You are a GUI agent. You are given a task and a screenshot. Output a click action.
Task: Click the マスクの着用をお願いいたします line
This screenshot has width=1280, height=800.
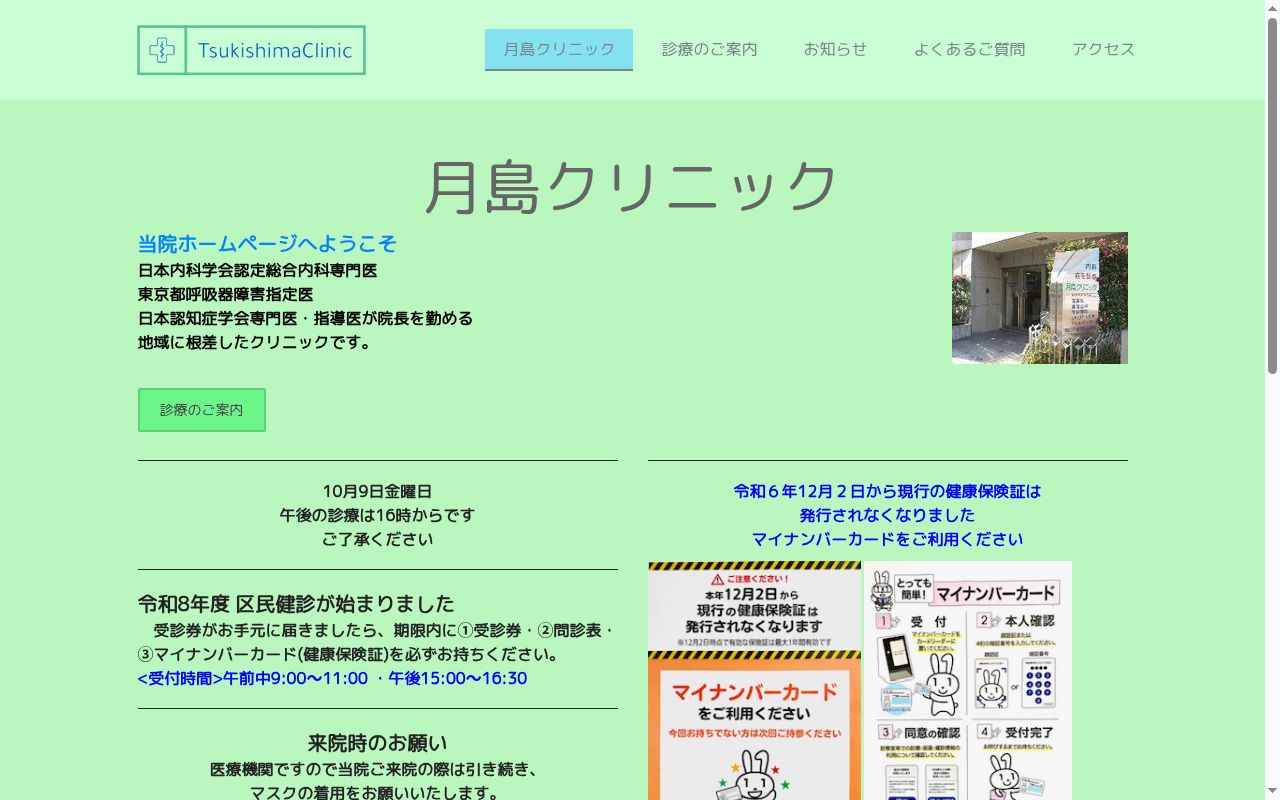click(x=377, y=793)
